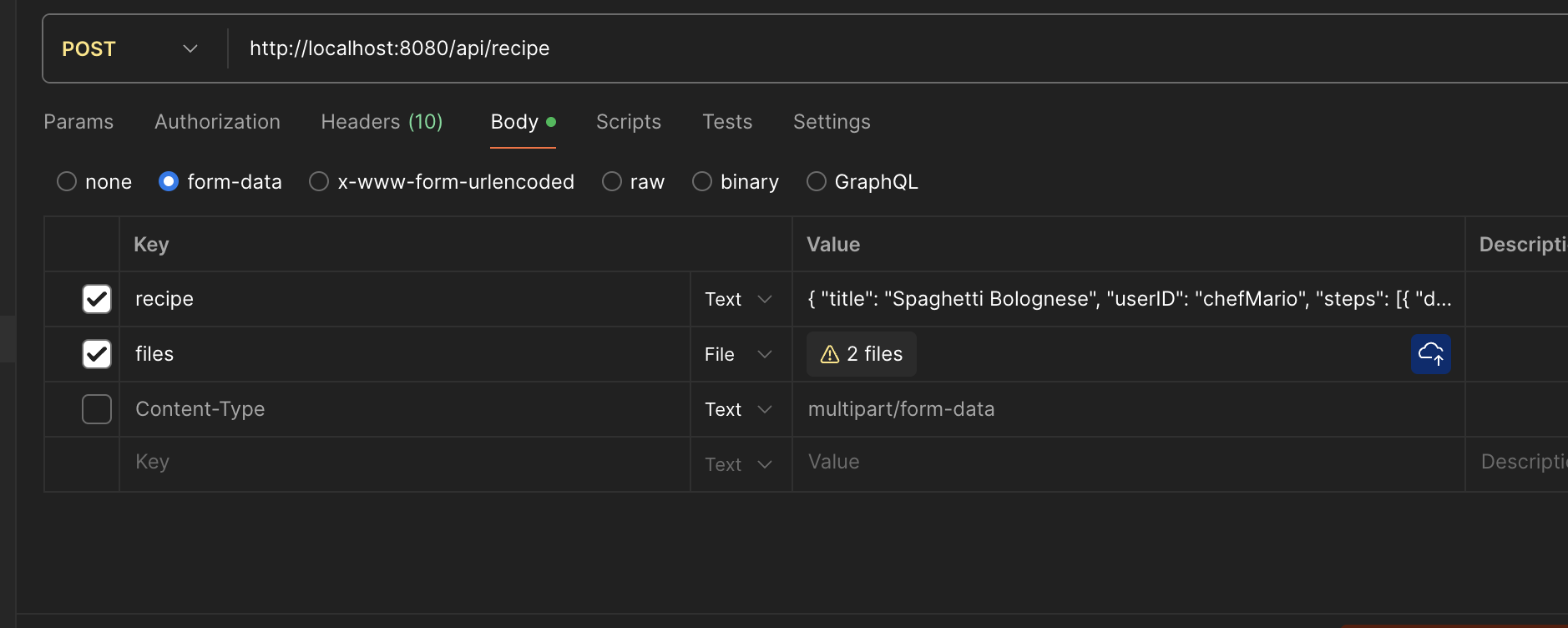This screenshot has width=1568, height=628.
Task: Open the File type dropdown for files row
Action: 739,354
